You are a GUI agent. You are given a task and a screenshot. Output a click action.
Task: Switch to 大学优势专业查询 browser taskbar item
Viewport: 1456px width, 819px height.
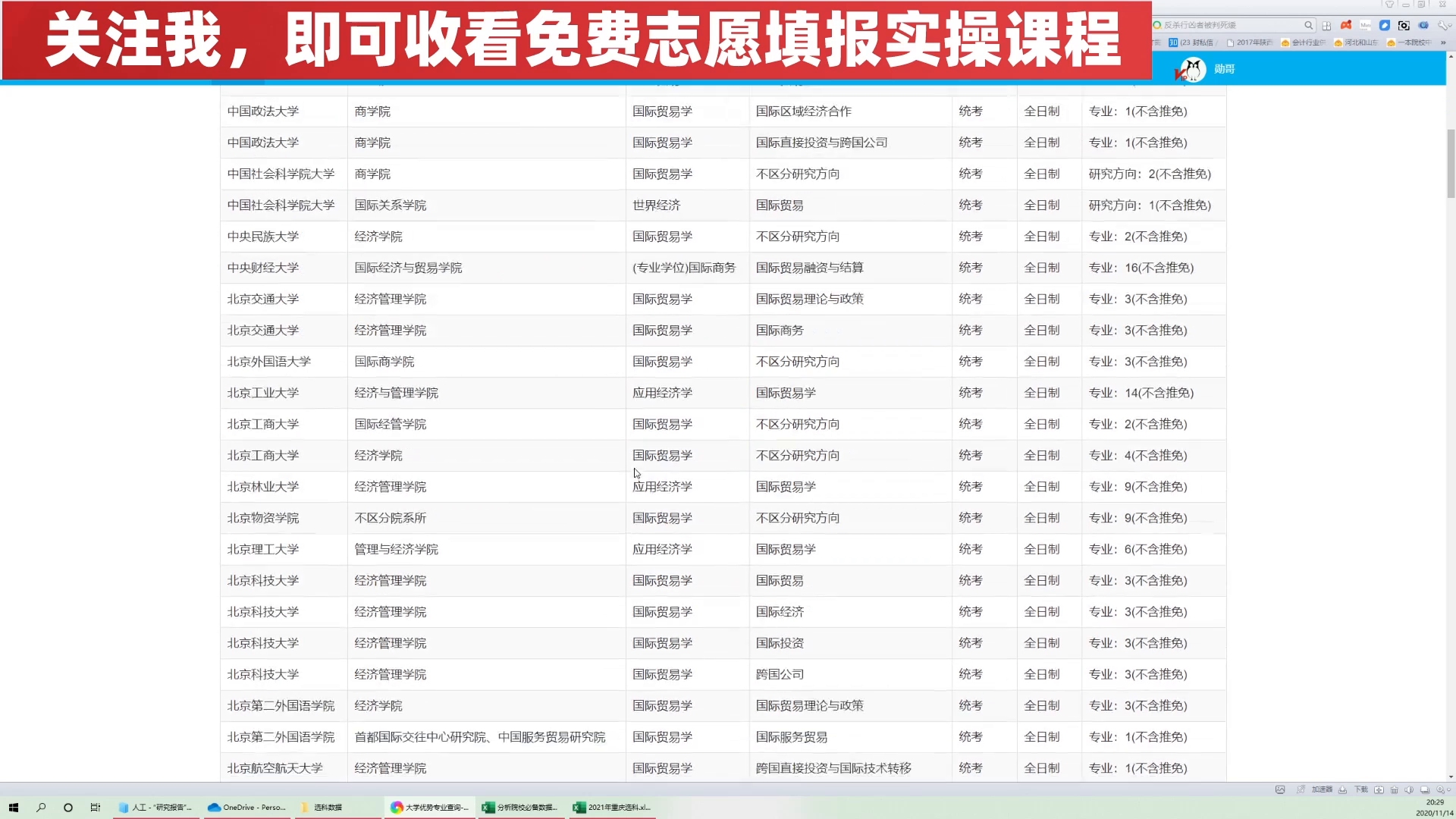click(x=430, y=808)
